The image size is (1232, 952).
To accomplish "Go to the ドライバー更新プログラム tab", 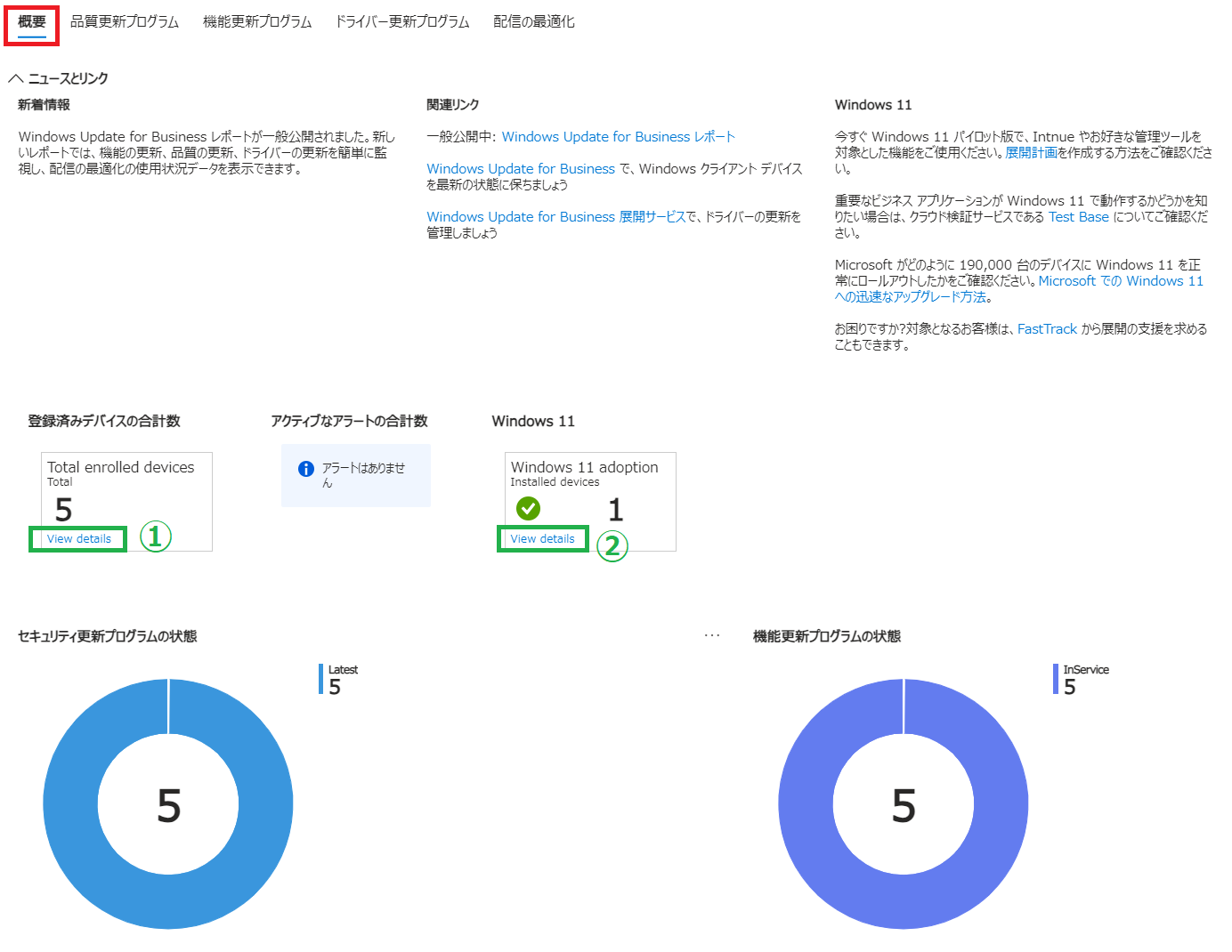I will (402, 22).
